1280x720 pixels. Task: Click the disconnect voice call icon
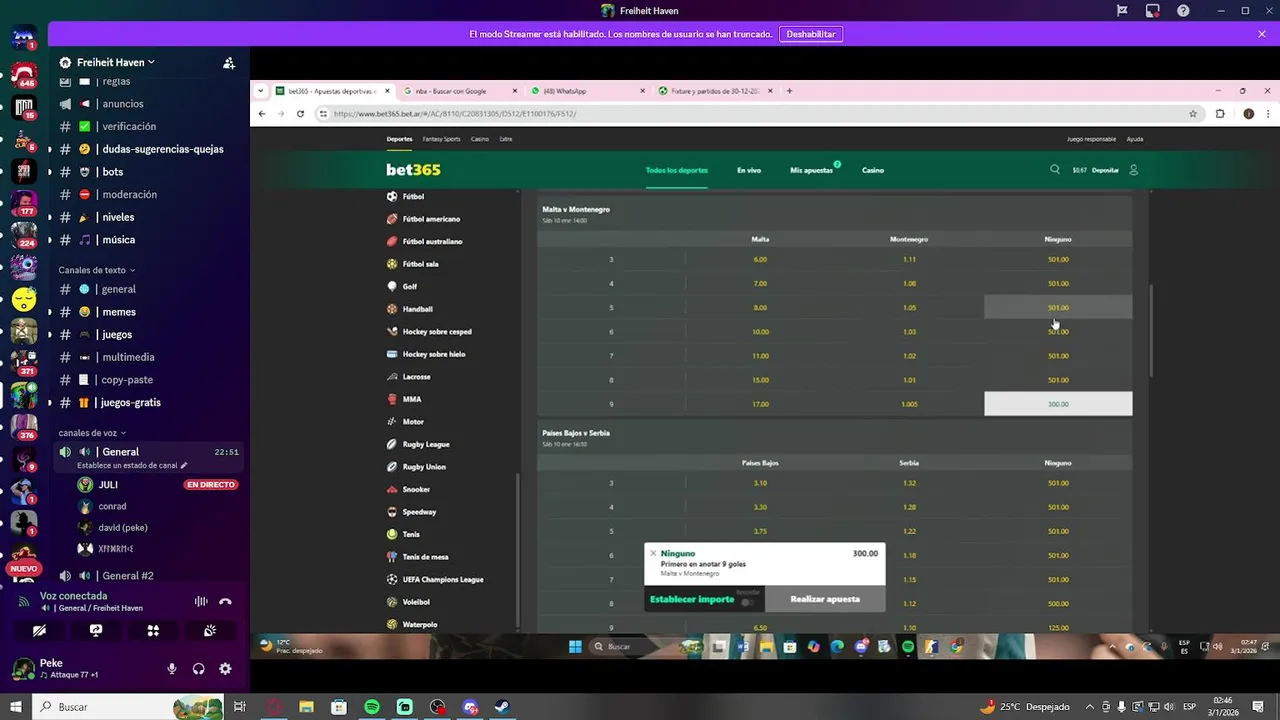tap(225, 601)
